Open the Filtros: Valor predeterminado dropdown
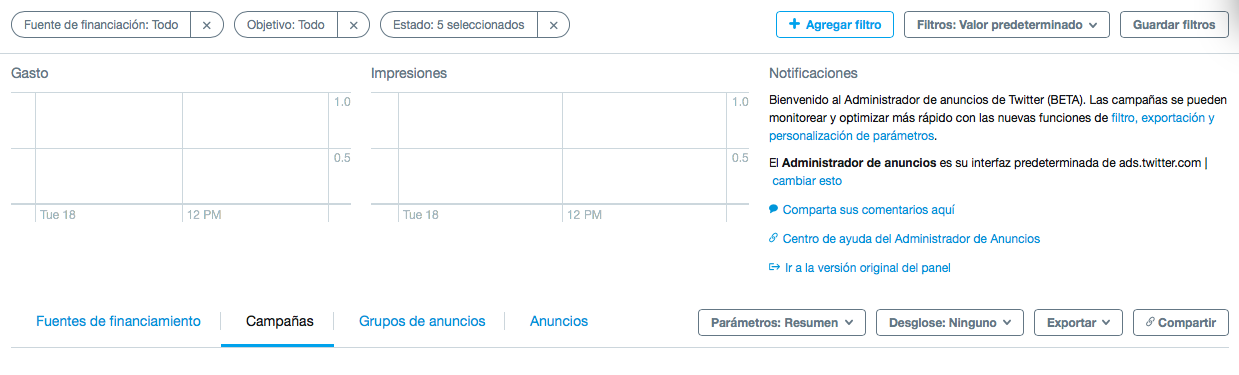 click(1007, 25)
